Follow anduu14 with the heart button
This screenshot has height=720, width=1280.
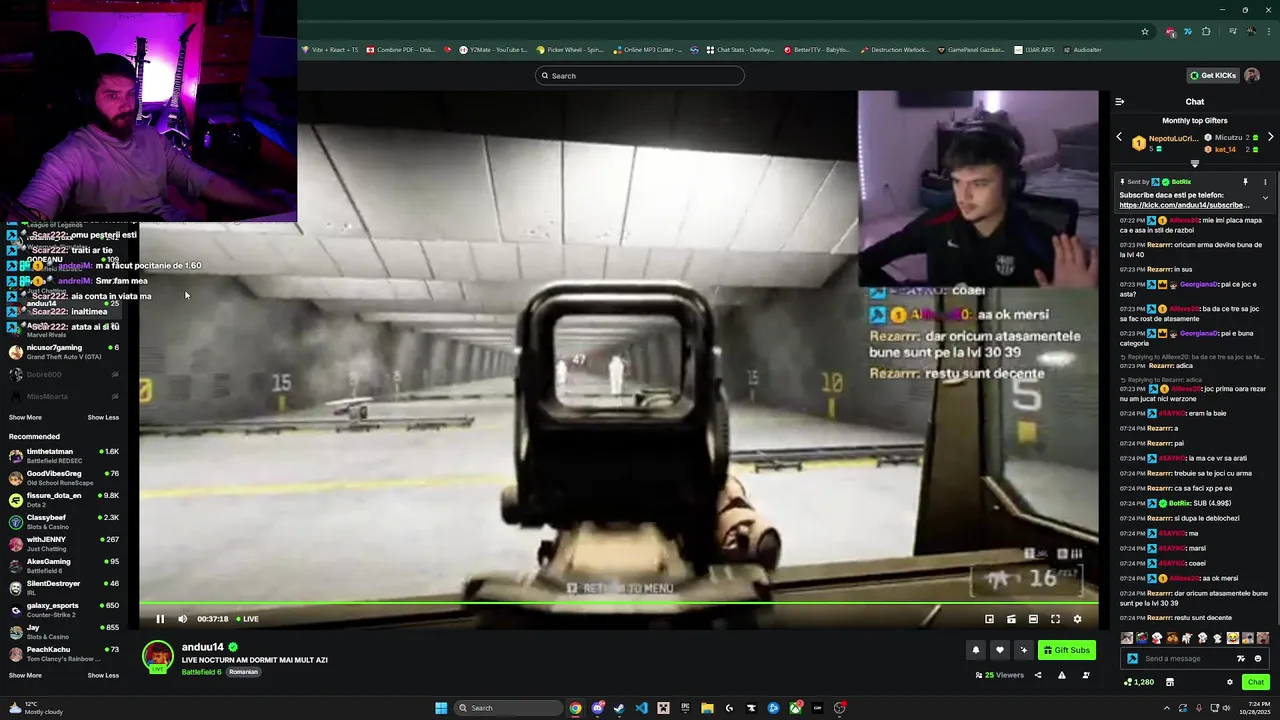pyautogui.click(x=999, y=650)
